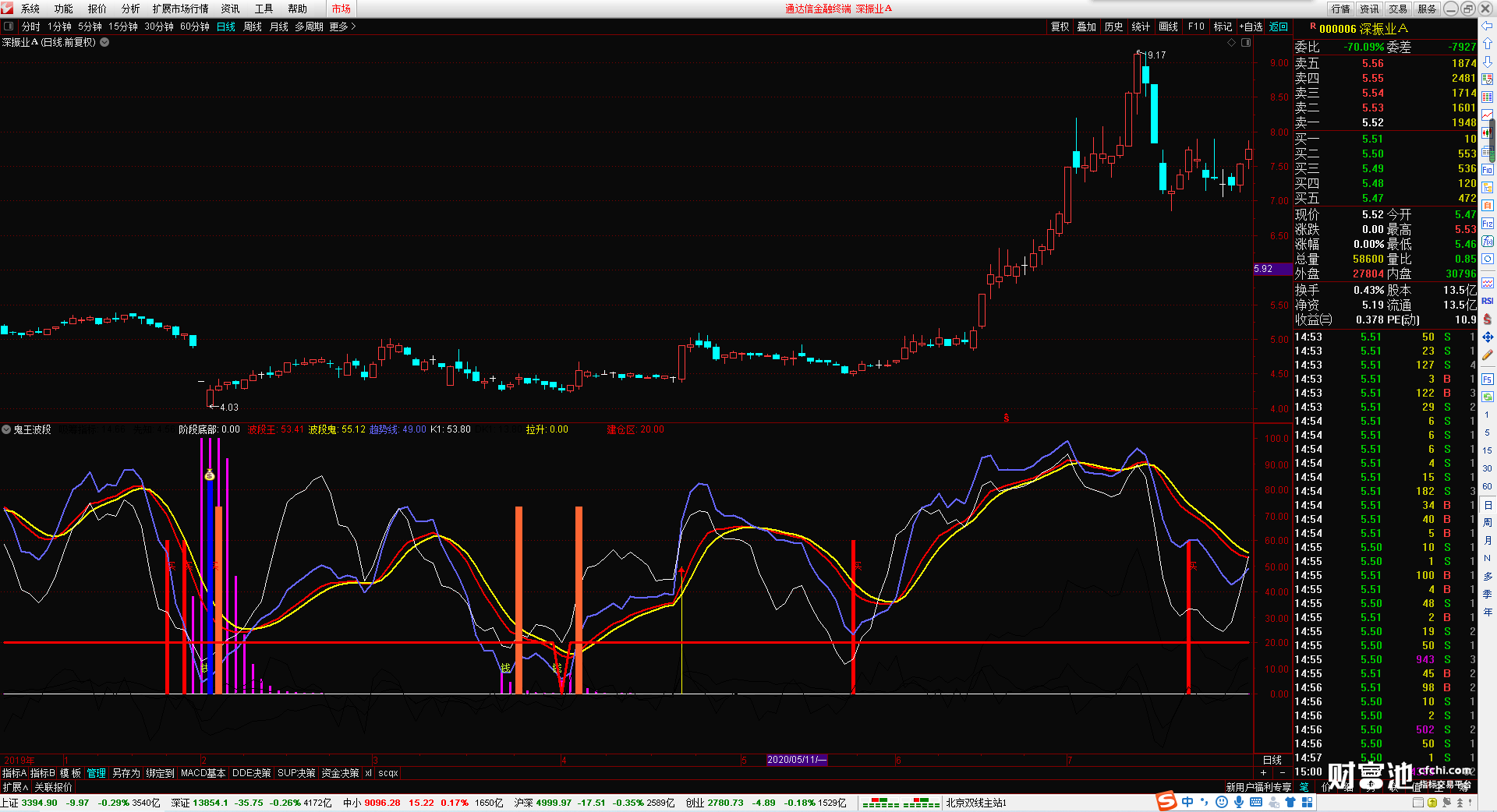Click the keyboard icon in input toolbar
This screenshot has height=812, width=1497.
[1256, 802]
